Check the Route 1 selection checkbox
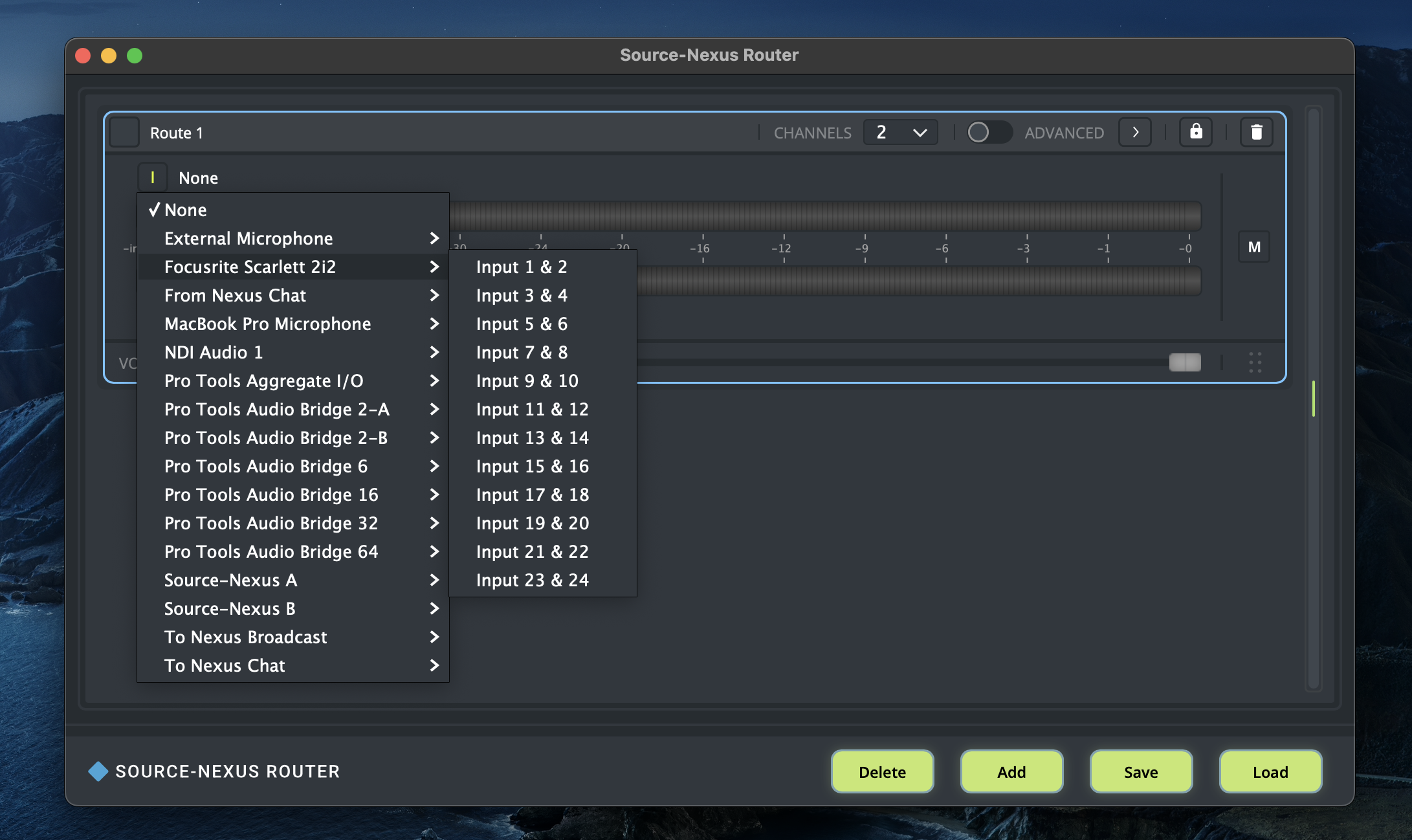Image resolution: width=1412 pixels, height=840 pixels. pos(125,132)
